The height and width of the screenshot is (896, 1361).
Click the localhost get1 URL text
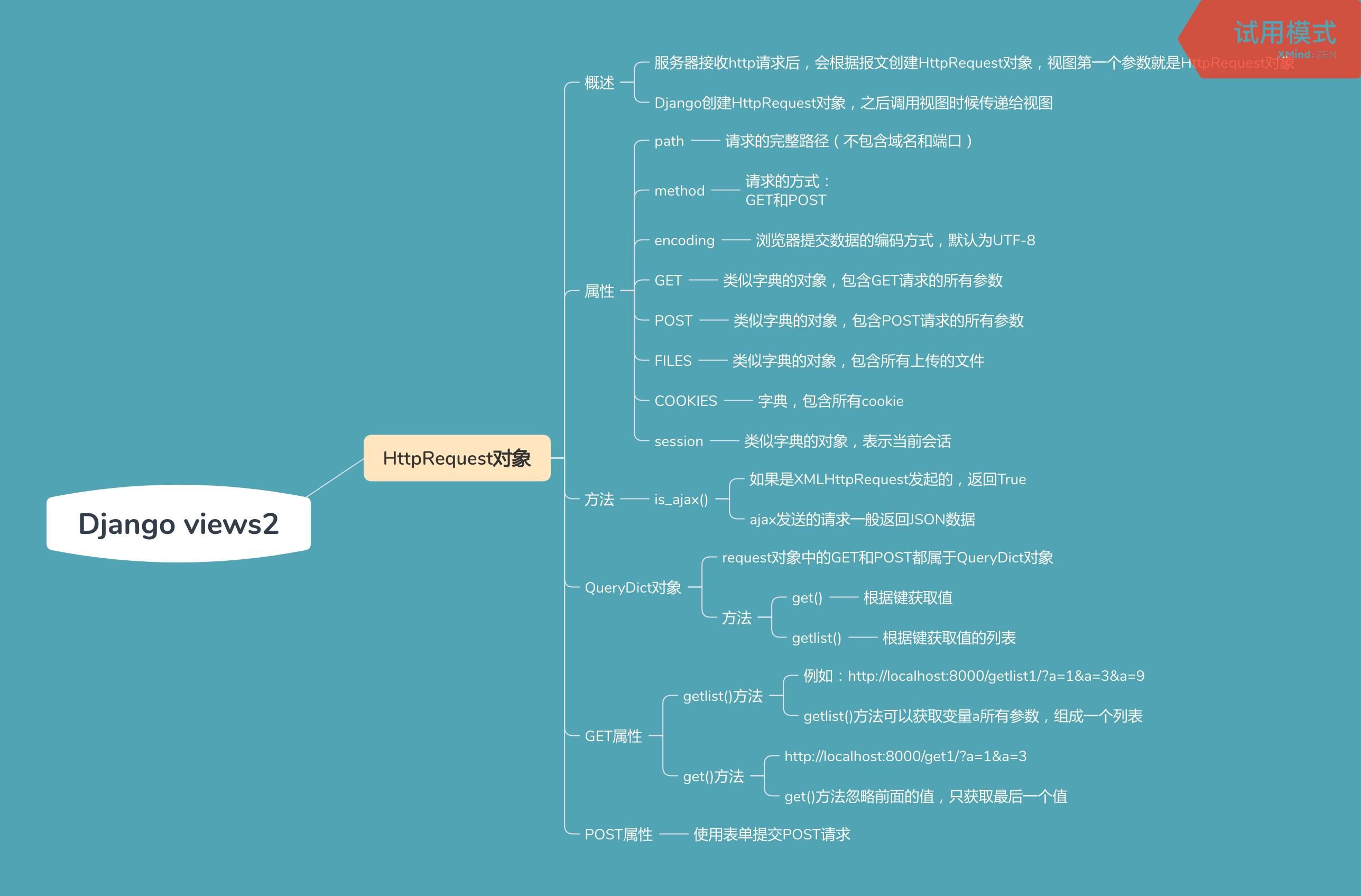(905, 756)
